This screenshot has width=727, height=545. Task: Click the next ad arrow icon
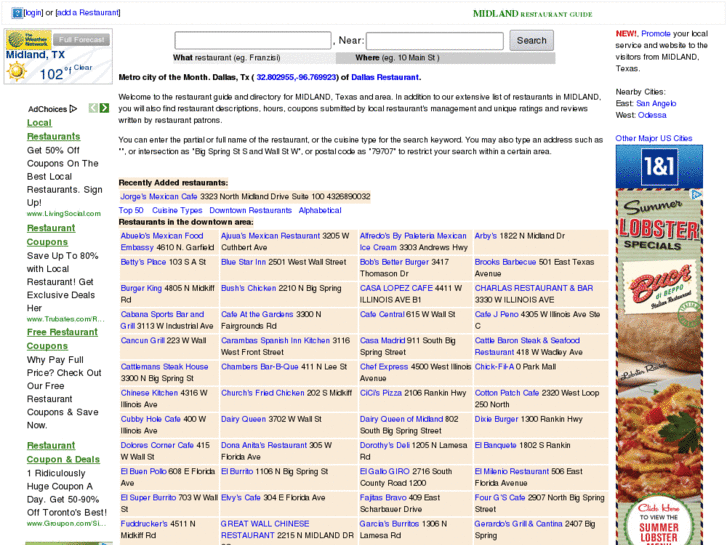click(104, 108)
